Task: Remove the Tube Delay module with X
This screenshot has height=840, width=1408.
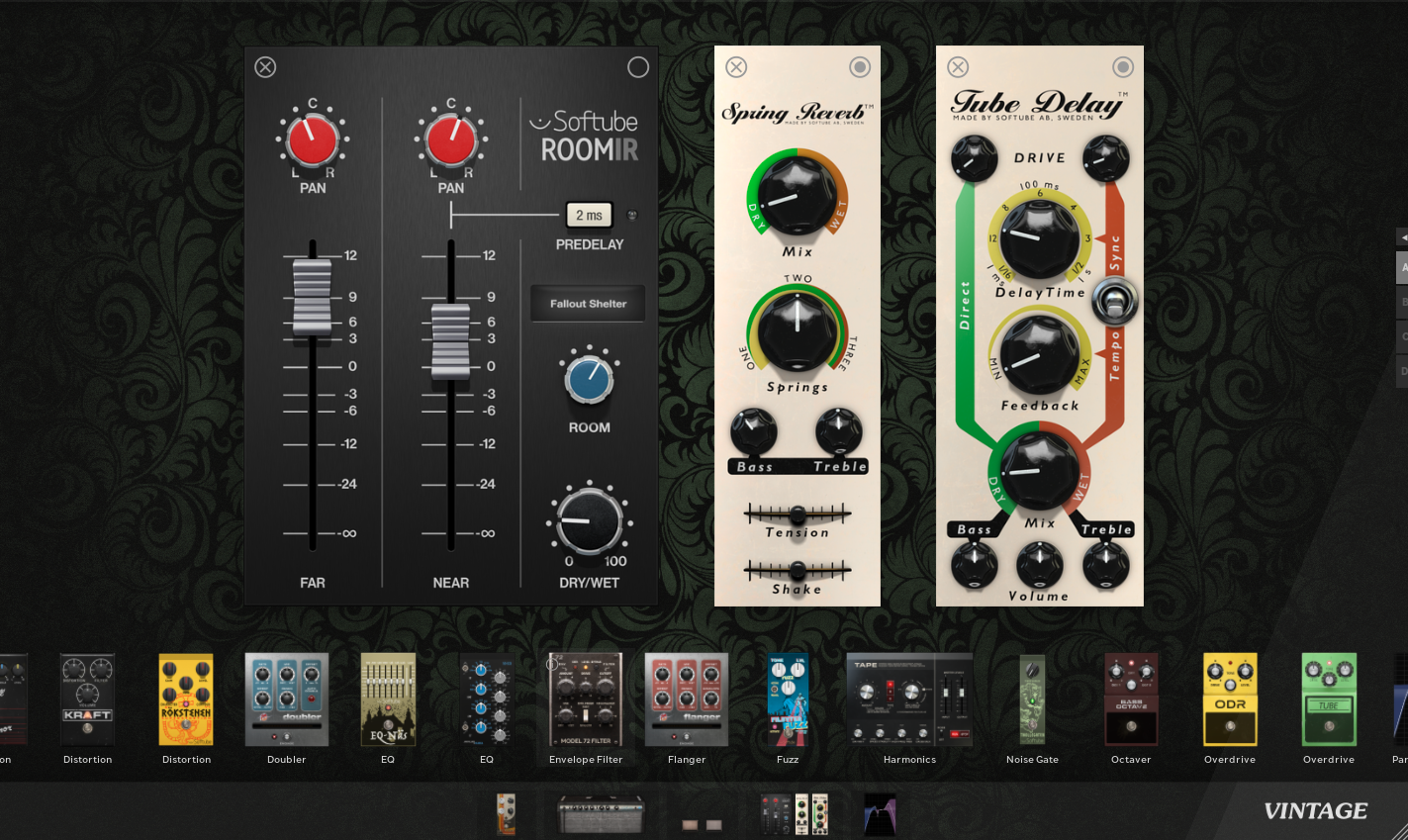Action: click(x=958, y=66)
